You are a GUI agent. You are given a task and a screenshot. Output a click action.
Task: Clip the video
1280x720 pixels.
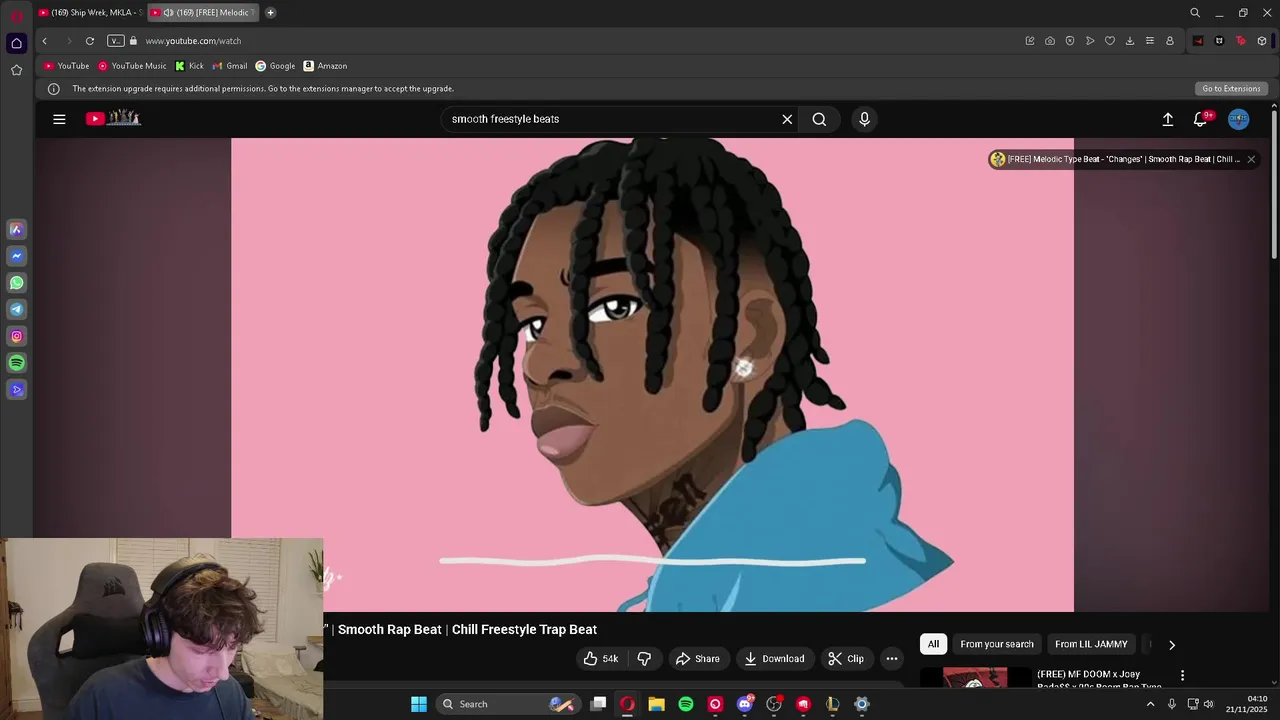click(x=846, y=659)
